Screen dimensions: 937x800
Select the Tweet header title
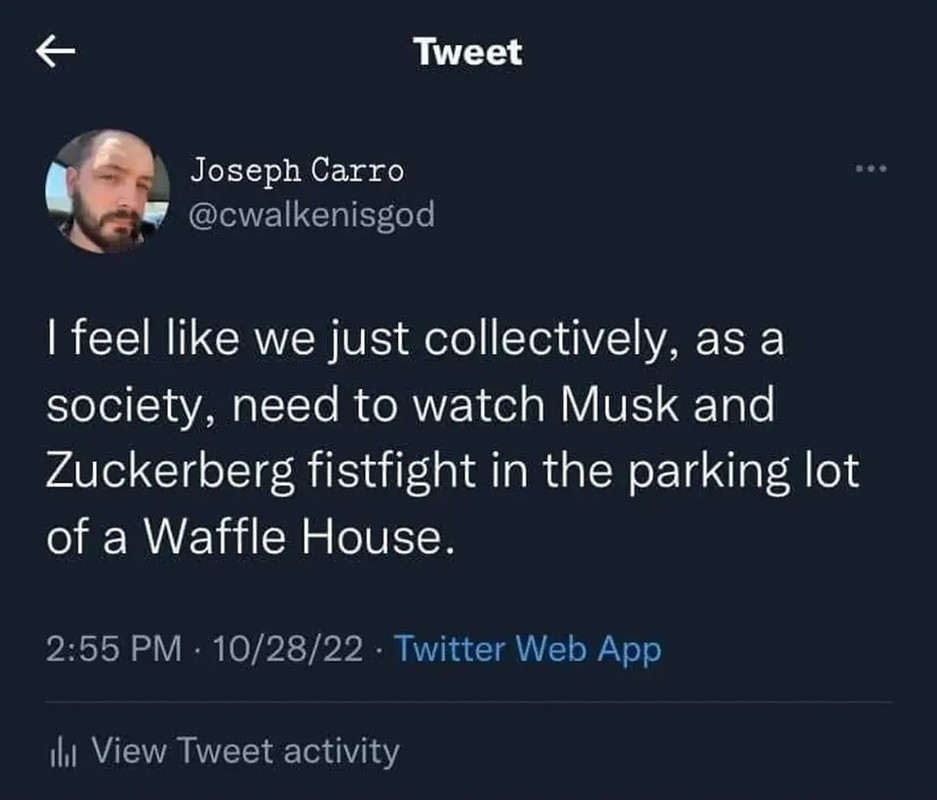[468, 52]
